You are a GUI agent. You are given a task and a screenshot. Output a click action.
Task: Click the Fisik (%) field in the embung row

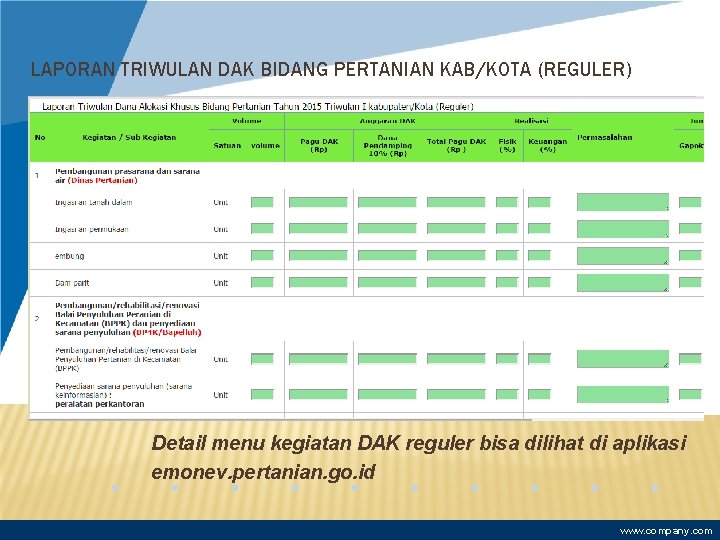click(507, 256)
